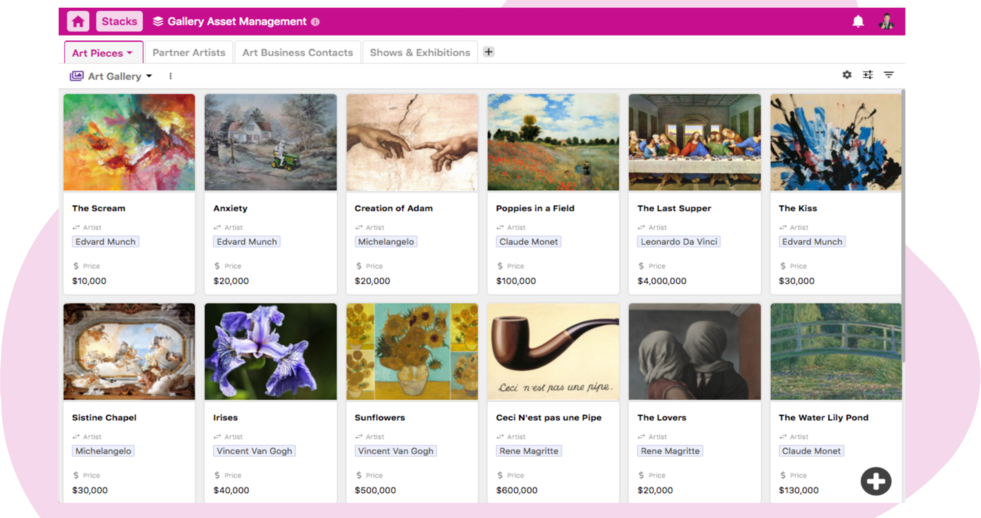Click the $600,000 price value
The image size is (981, 518).
pos(516,490)
